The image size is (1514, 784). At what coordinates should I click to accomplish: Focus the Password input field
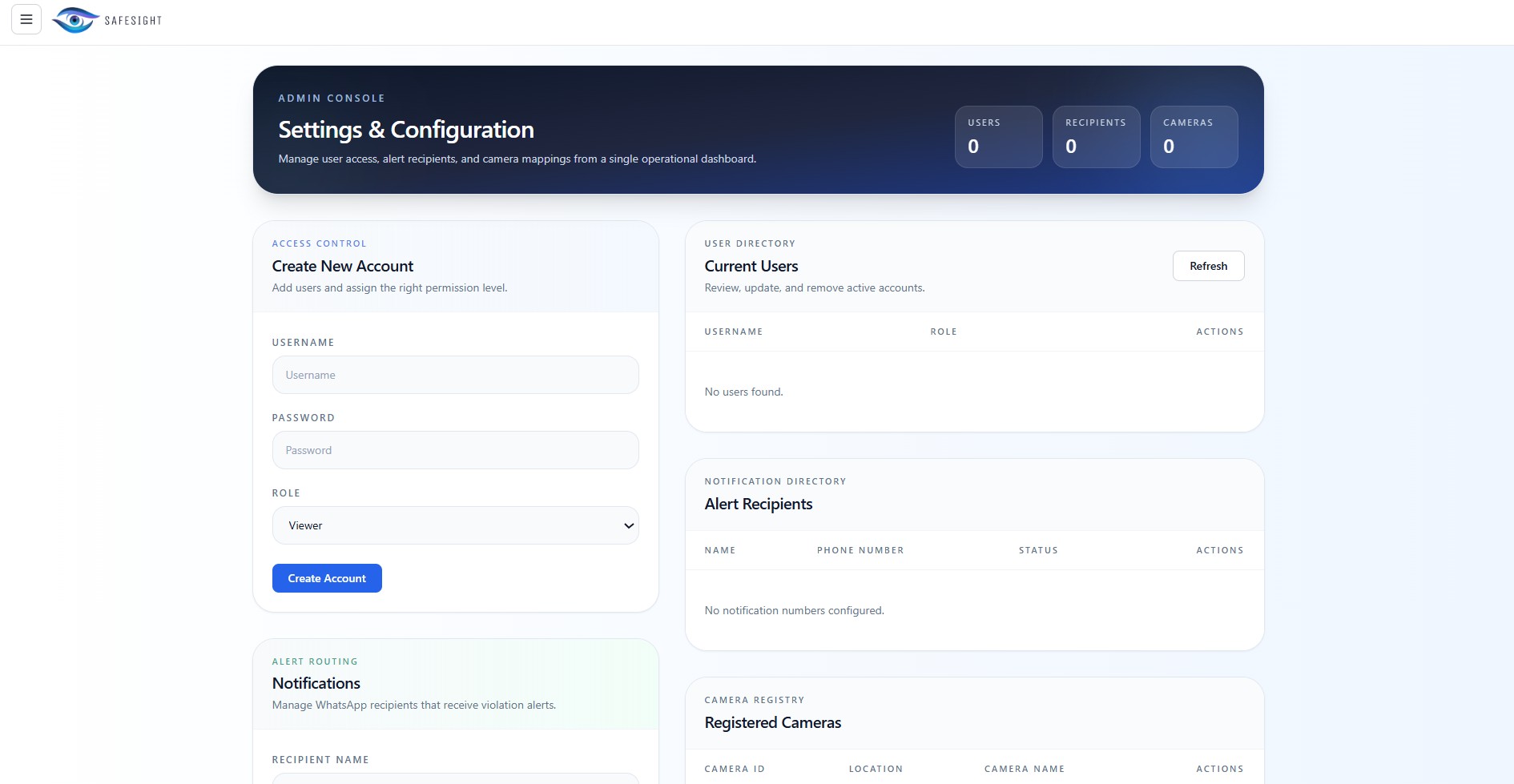coord(455,450)
